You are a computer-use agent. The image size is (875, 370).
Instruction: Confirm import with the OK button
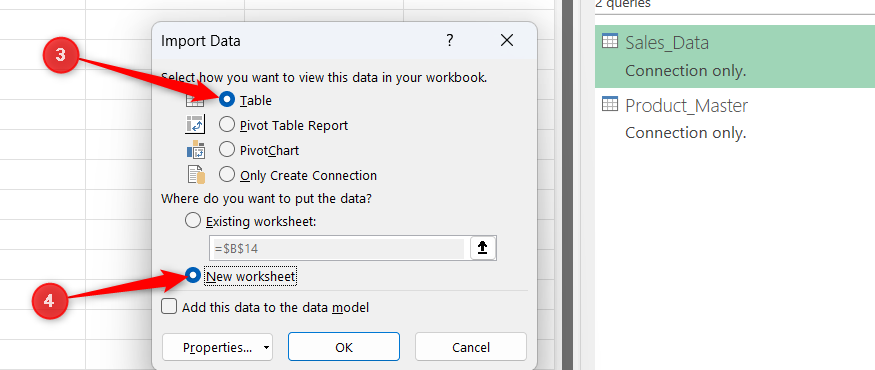pos(344,347)
